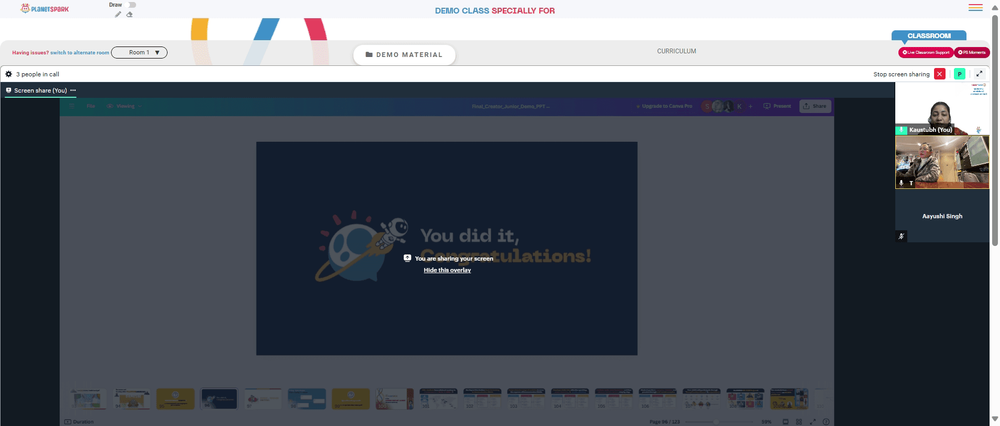Click the Canva grid view icon
1000x426 pixels.
tap(799, 422)
